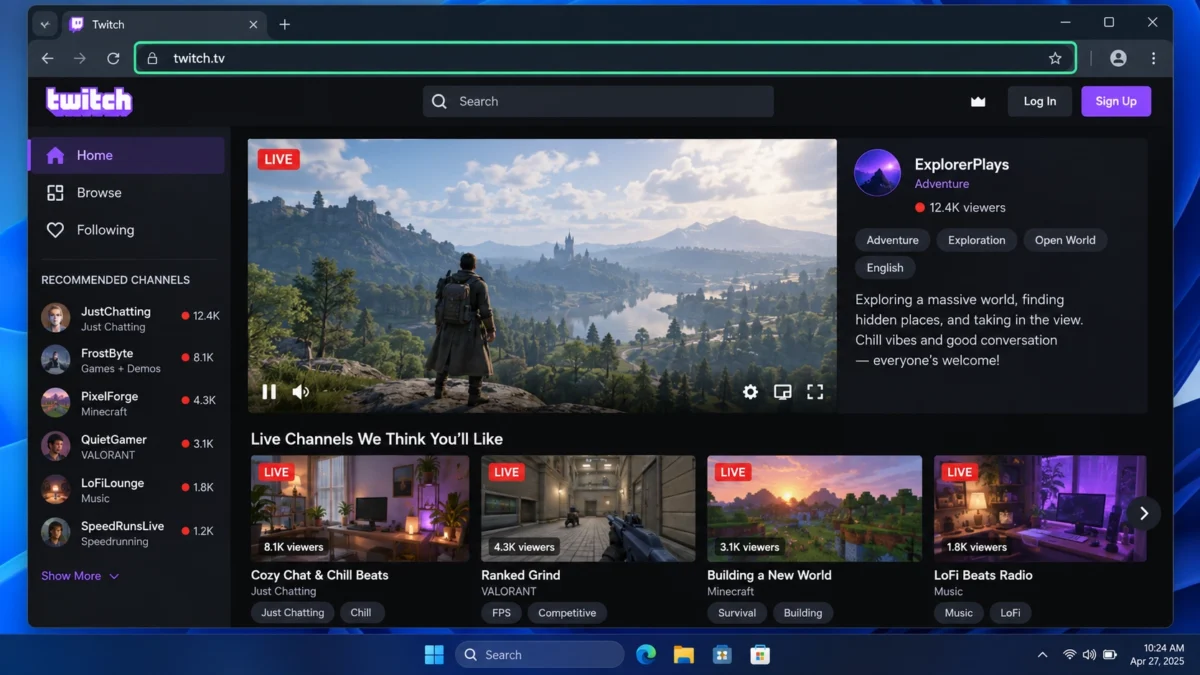Open Building a New World thumbnail
The image size is (1200, 675).
click(x=815, y=508)
